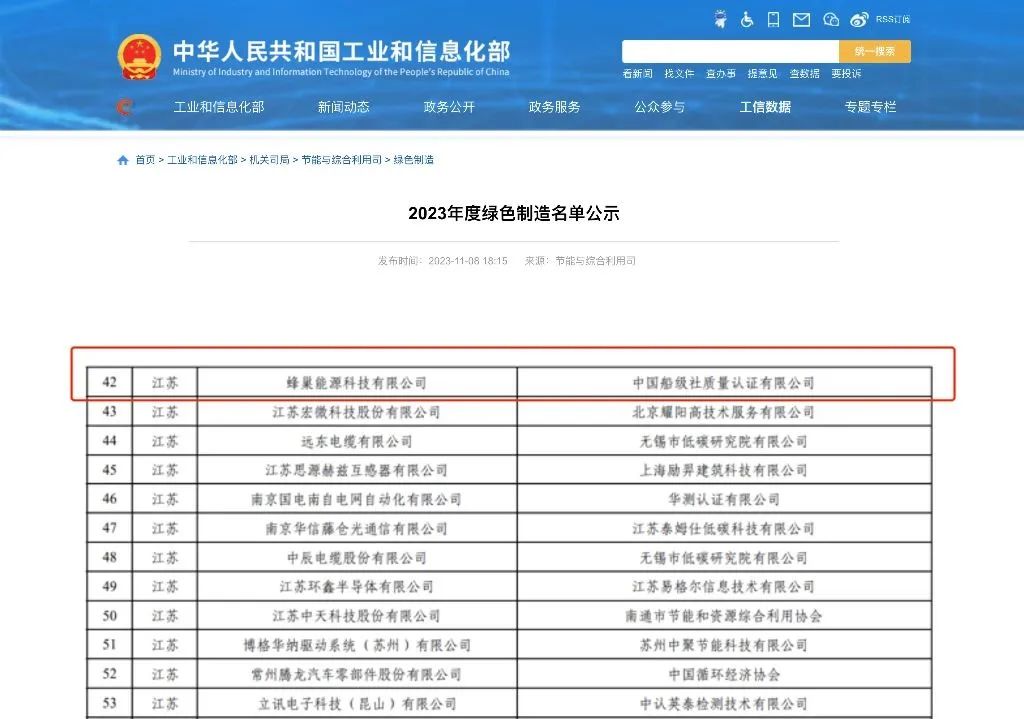The width and height of the screenshot is (1024, 719).
Task: Open the 提意见 quick link
Action: (763, 73)
